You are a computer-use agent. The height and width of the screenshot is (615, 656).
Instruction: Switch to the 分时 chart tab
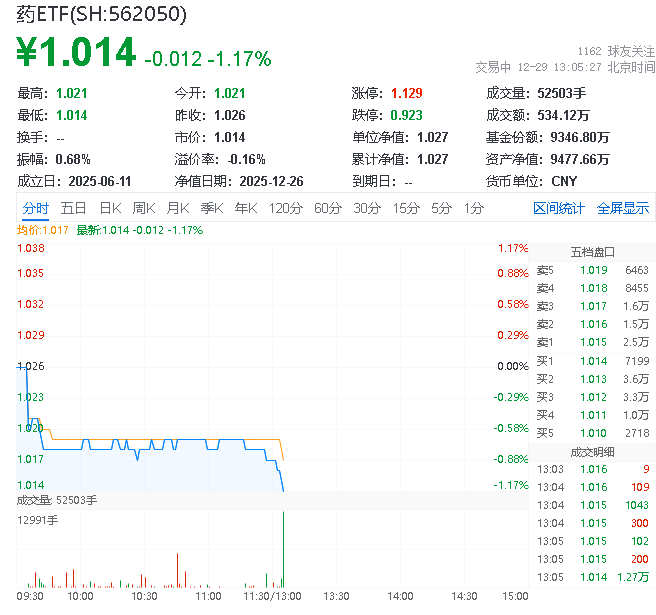tap(35, 208)
